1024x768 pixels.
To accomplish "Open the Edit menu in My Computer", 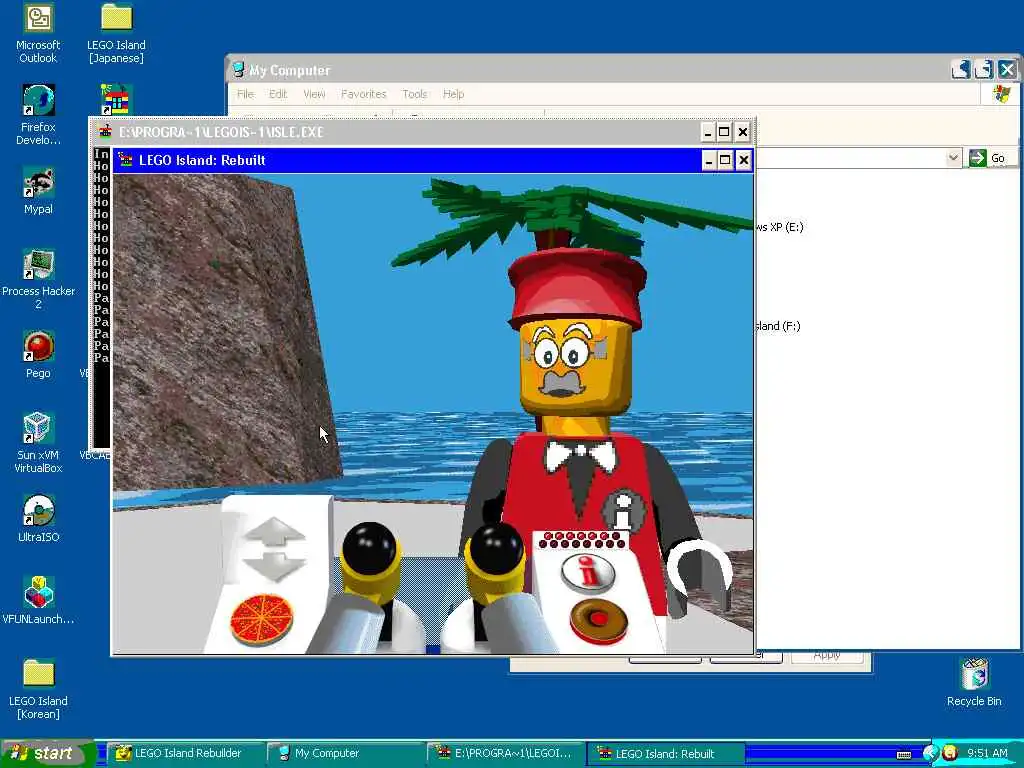I will coord(278,94).
